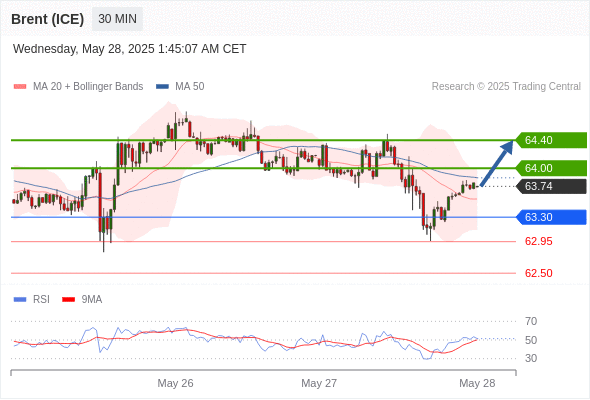This screenshot has width=590, height=400.
Task: Click the 62.50 red support label
Action: [538, 273]
